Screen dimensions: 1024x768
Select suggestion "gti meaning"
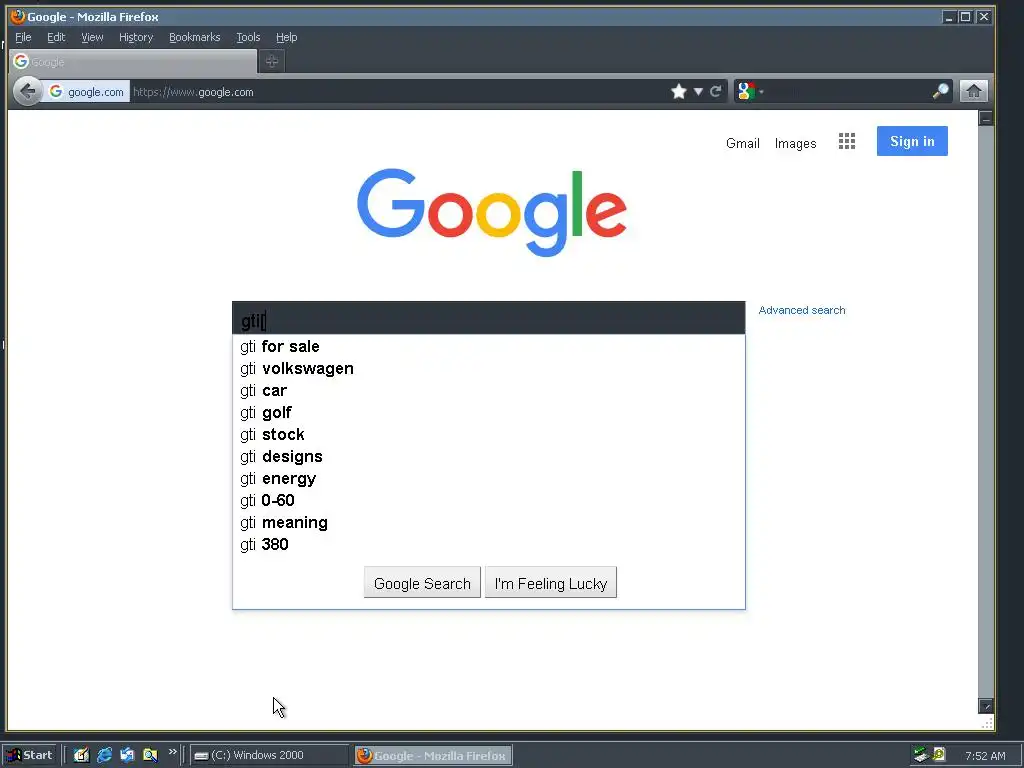click(488, 522)
